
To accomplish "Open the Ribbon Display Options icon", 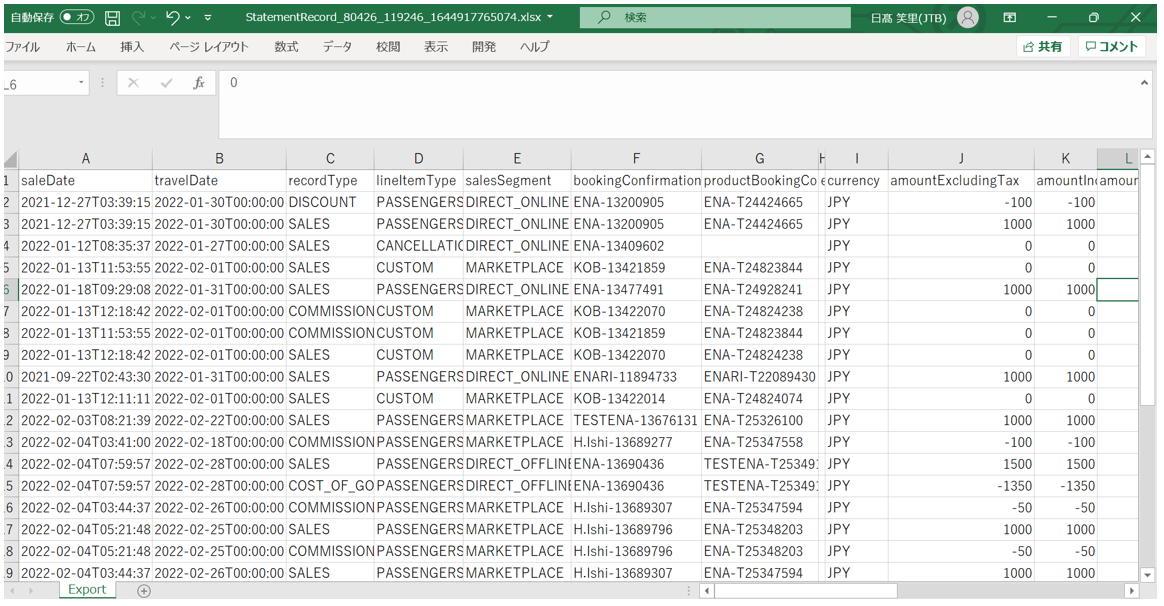I will click(x=1010, y=18).
